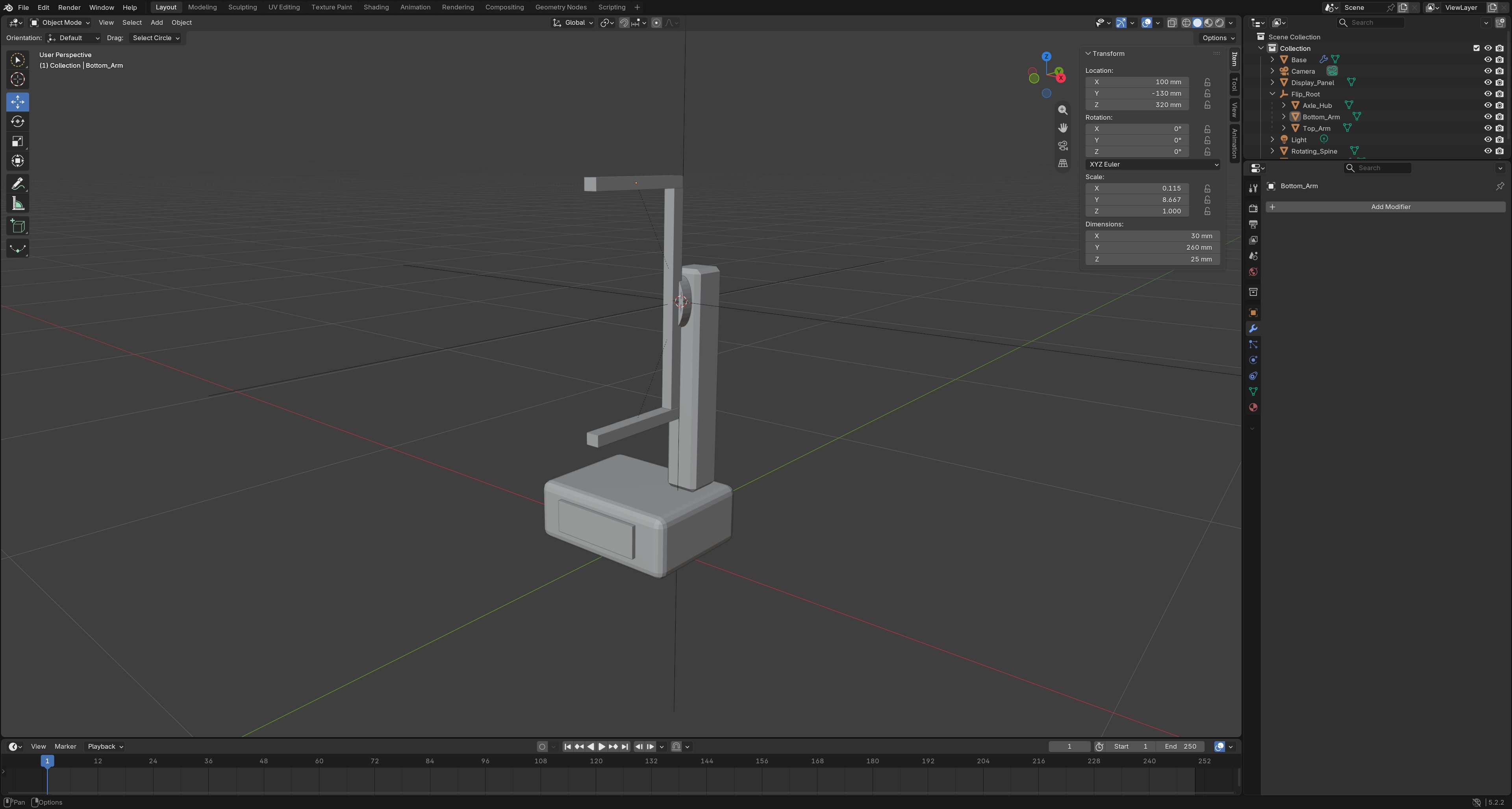Open Object Constraints properties tab
Viewport: 1512px width, 809px height.
(x=1253, y=376)
